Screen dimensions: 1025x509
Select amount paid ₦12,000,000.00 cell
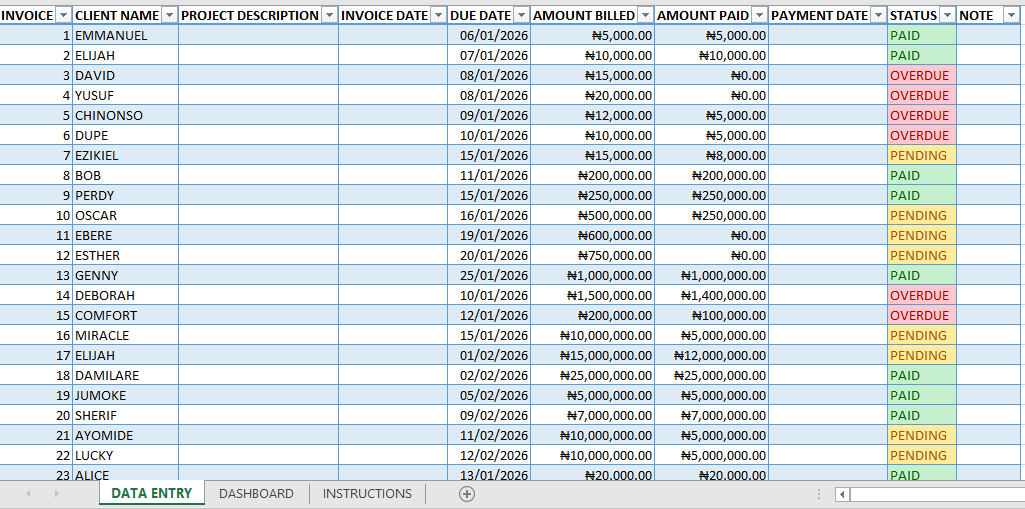click(711, 355)
